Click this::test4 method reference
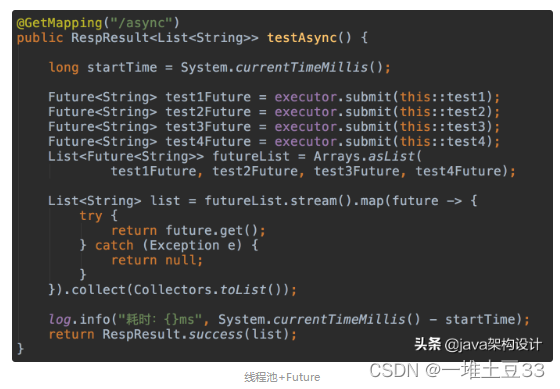Image resolution: width=560 pixels, height=389 pixels. tap(442, 141)
